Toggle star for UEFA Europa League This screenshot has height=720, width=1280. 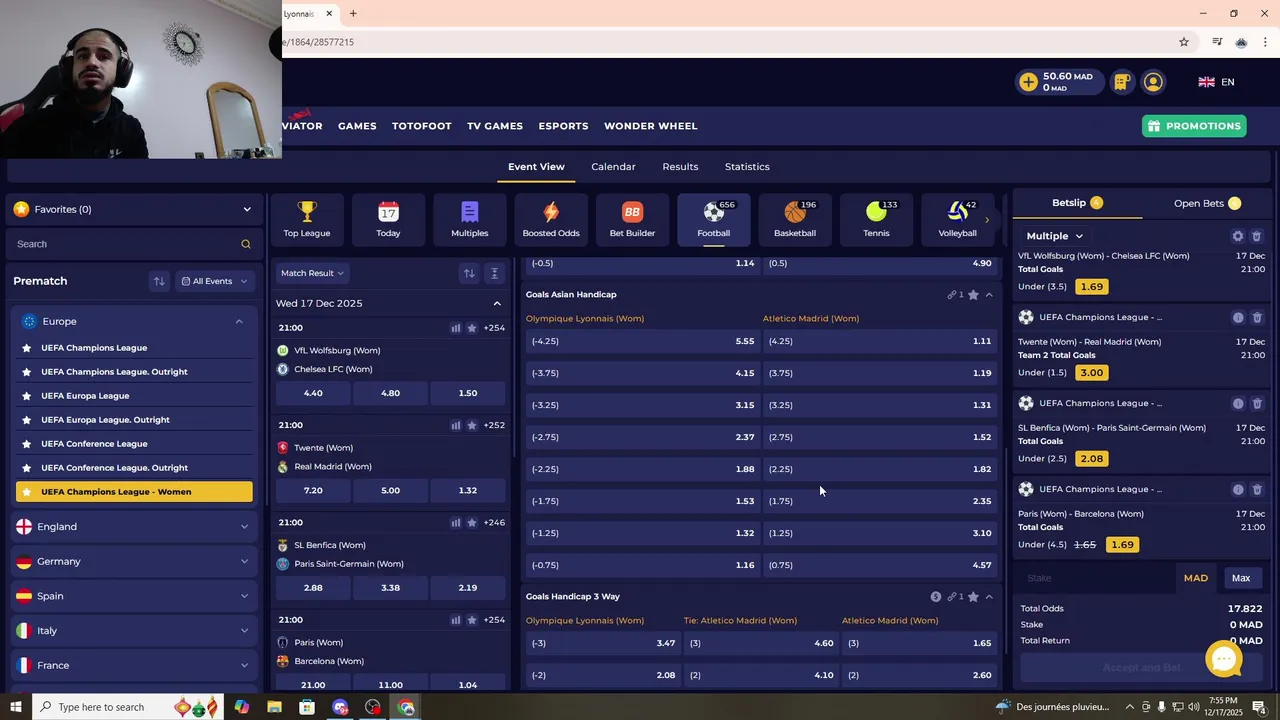[x=26, y=396]
